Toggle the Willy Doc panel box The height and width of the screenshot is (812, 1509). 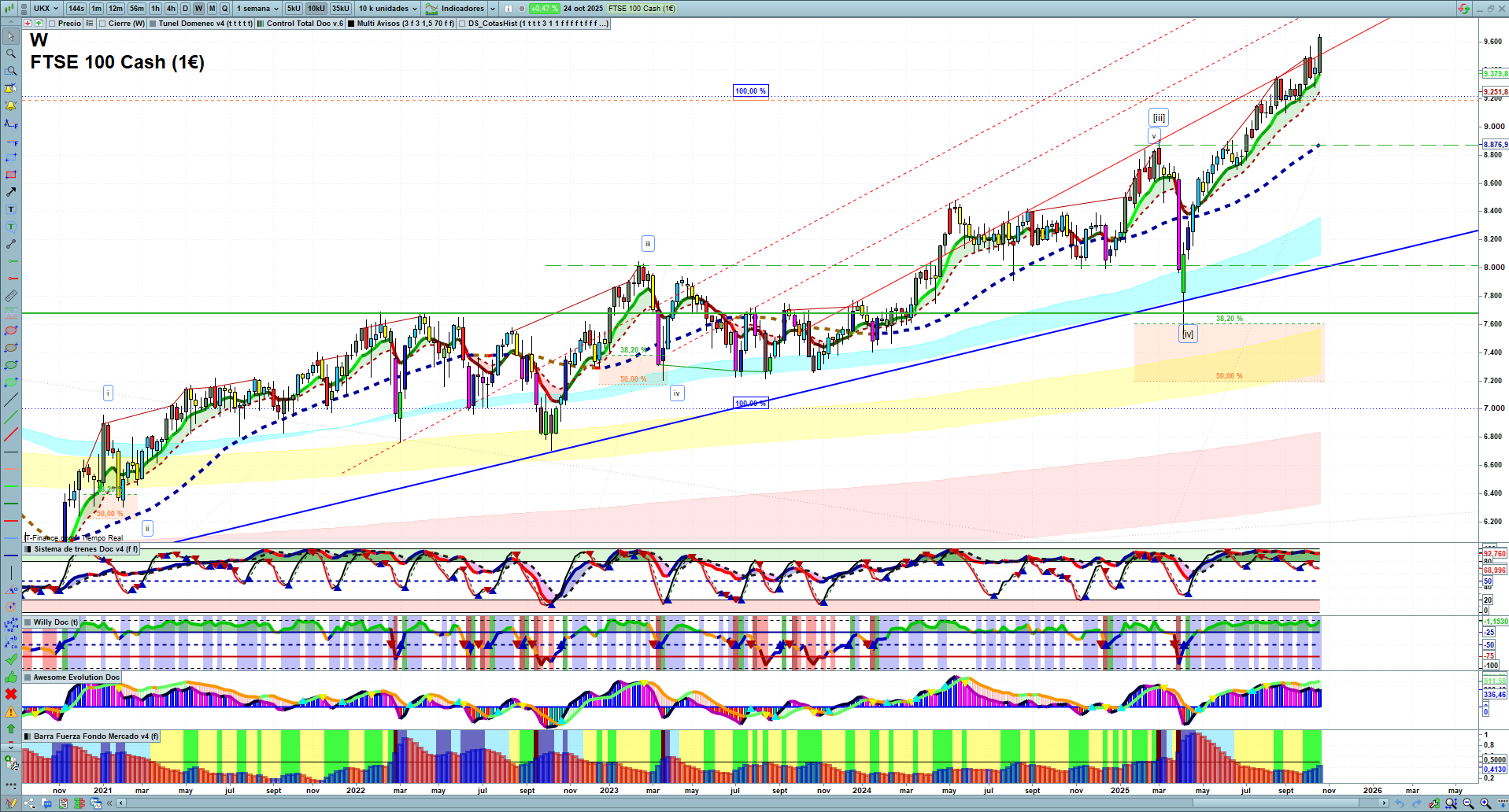[x=28, y=622]
